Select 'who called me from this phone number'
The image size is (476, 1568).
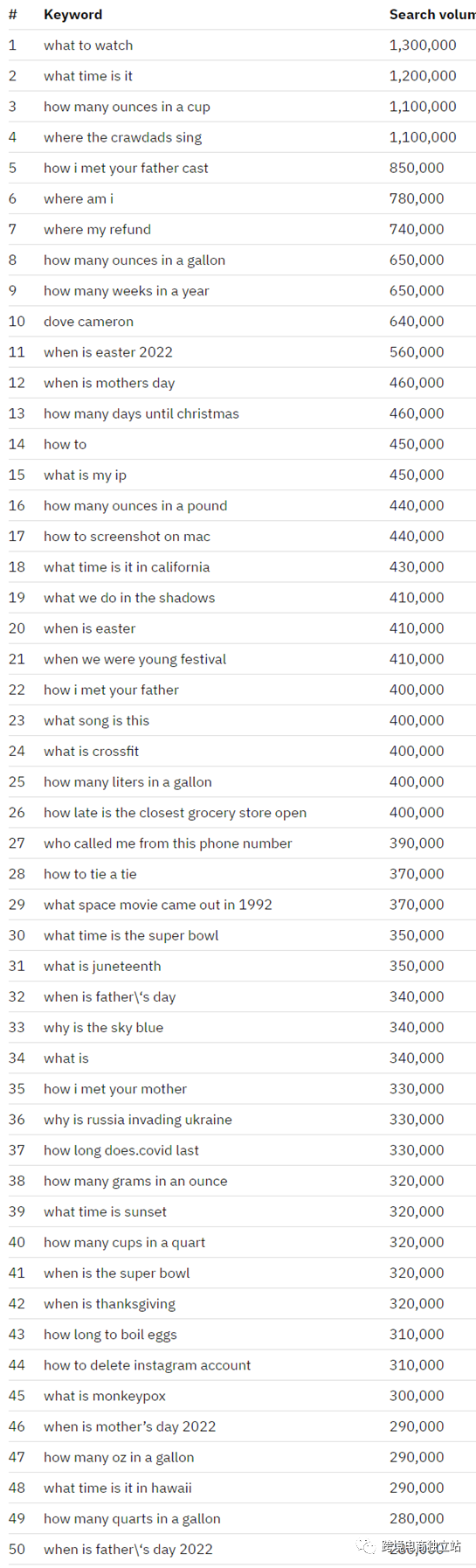(168, 843)
